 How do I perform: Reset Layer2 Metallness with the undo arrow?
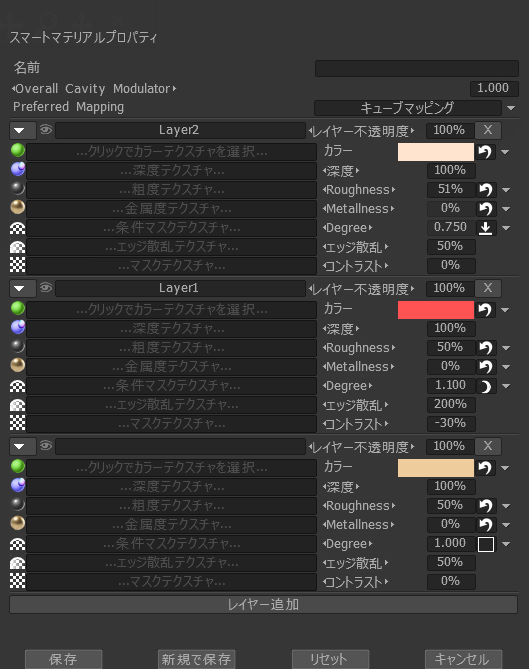[485, 209]
